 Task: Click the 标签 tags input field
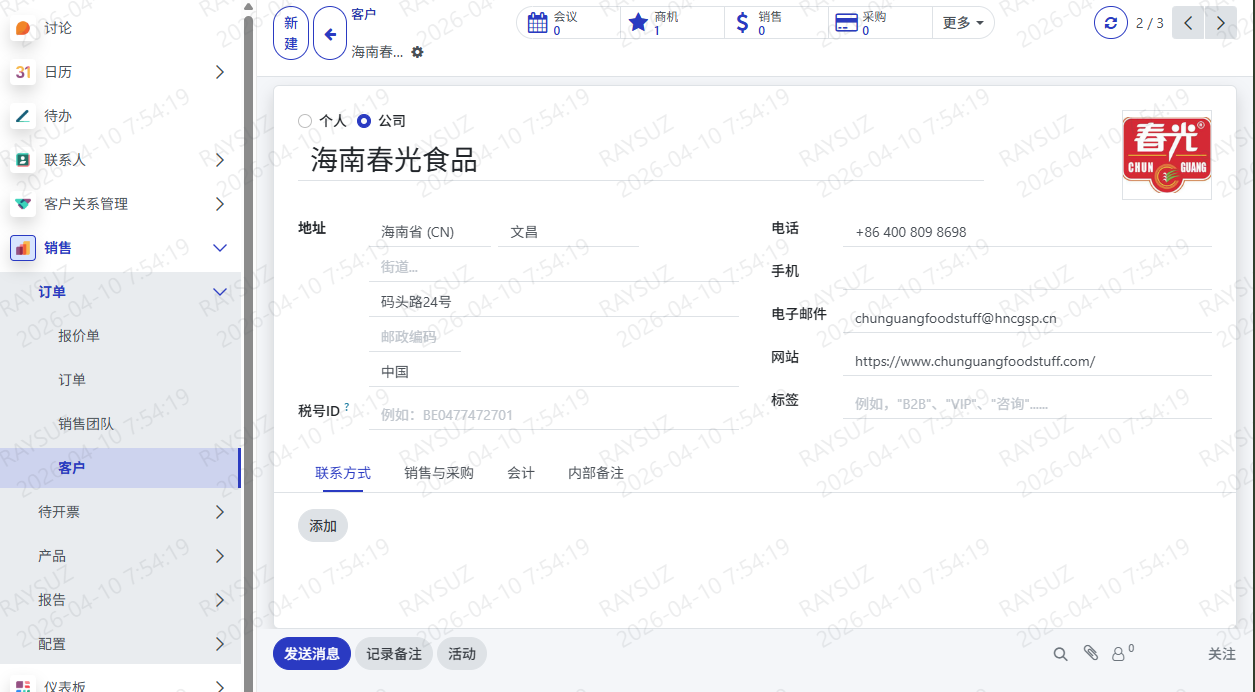(x=1027, y=404)
